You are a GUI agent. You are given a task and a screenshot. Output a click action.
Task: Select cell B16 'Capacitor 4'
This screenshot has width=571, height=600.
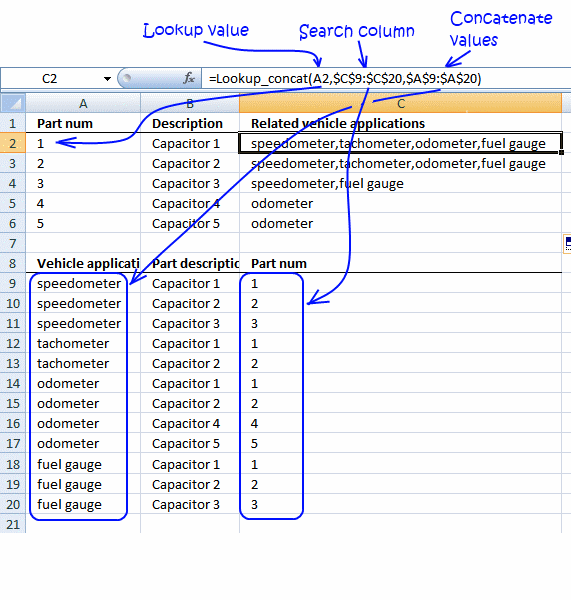pos(190,423)
